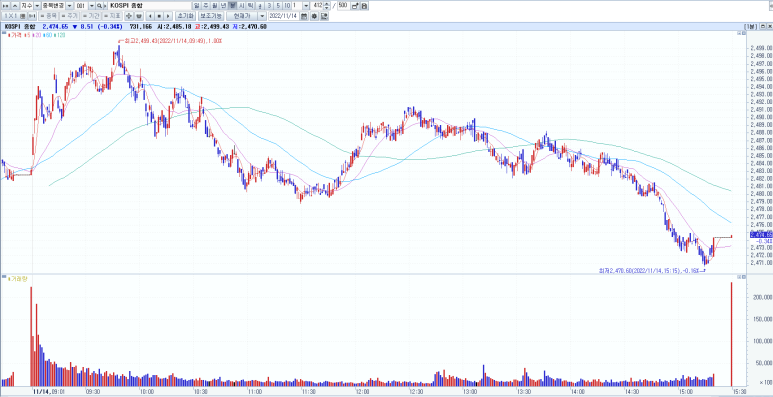This screenshot has height=397, width=773.
Task: Click the link-window icon right of the 500 field
Action: click(355, 6)
